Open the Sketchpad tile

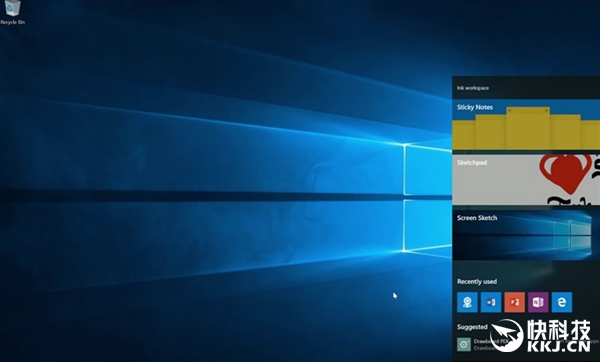click(526, 179)
